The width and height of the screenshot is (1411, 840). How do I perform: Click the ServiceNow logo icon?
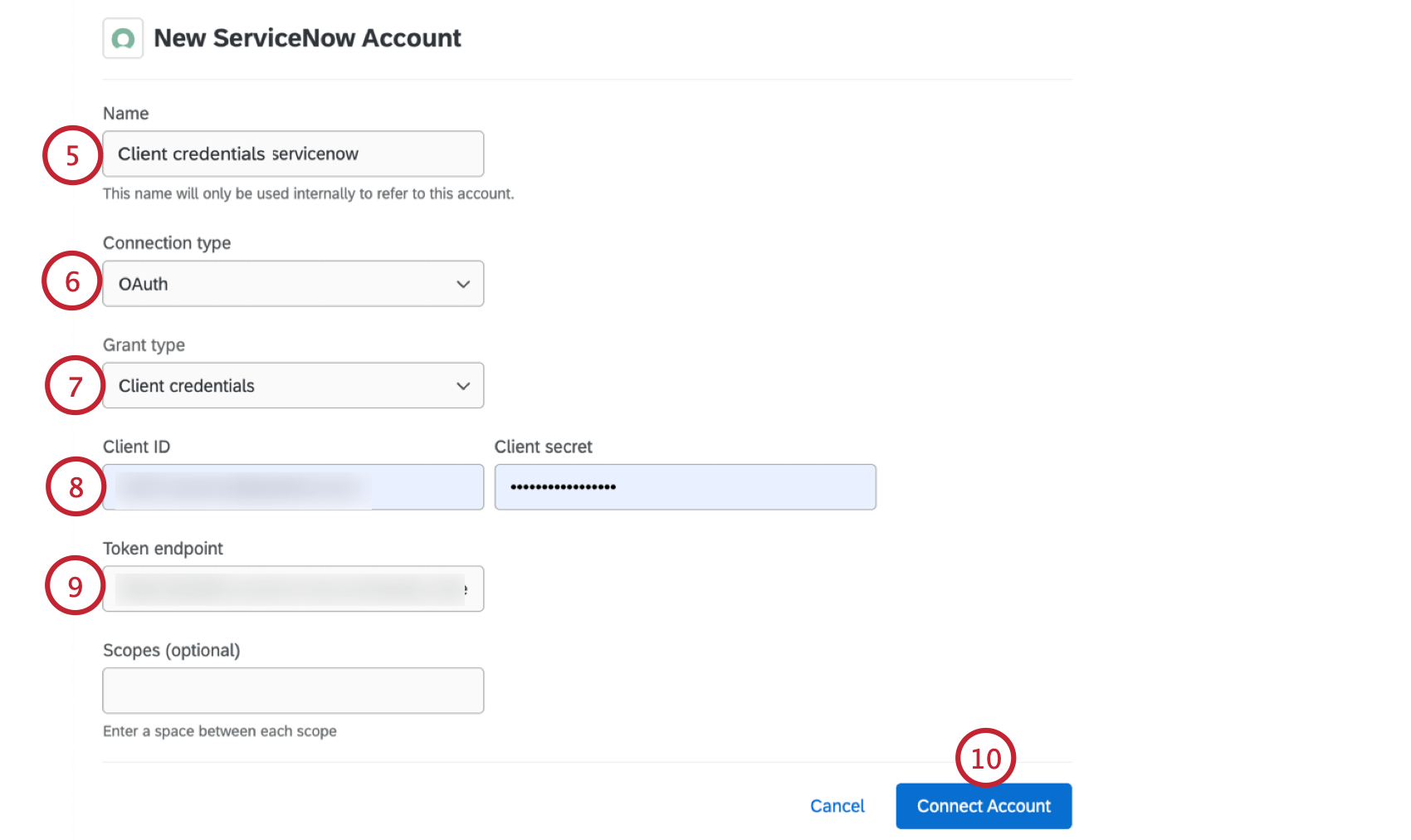(123, 37)
